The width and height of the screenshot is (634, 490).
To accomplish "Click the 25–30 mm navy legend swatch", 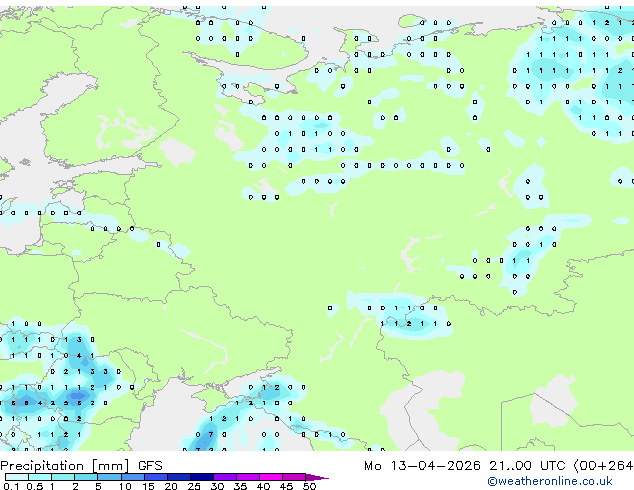I will 202,477.
